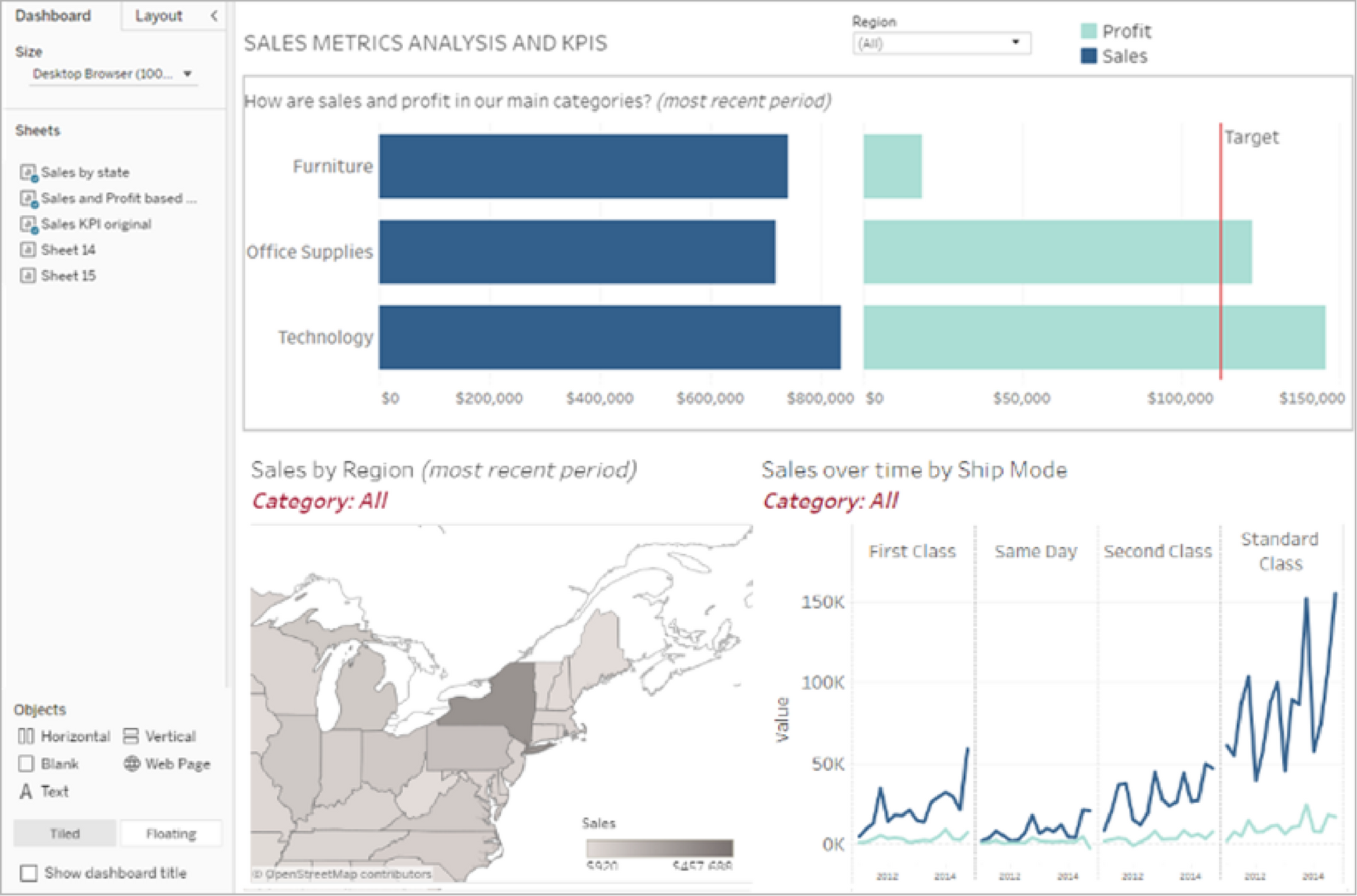
Task: Switch object placement to Tiled
Action: tap(65, 834)
